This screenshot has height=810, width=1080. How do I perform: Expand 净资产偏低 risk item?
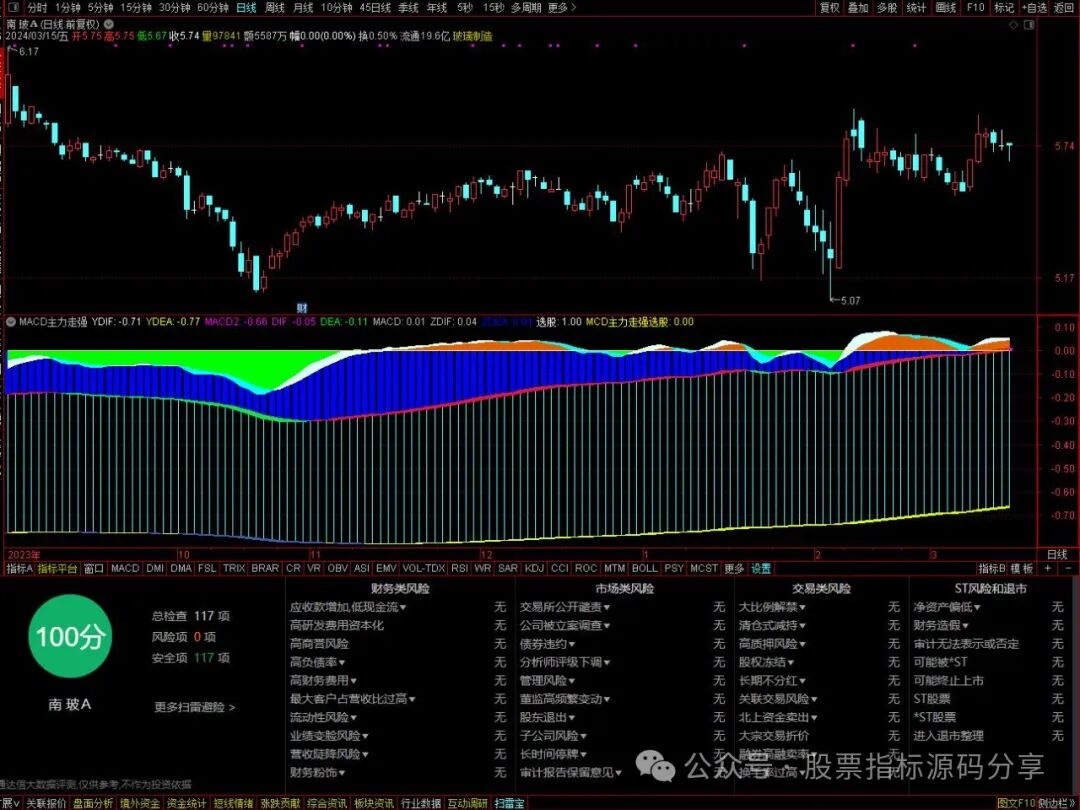[x=947, y=607]
